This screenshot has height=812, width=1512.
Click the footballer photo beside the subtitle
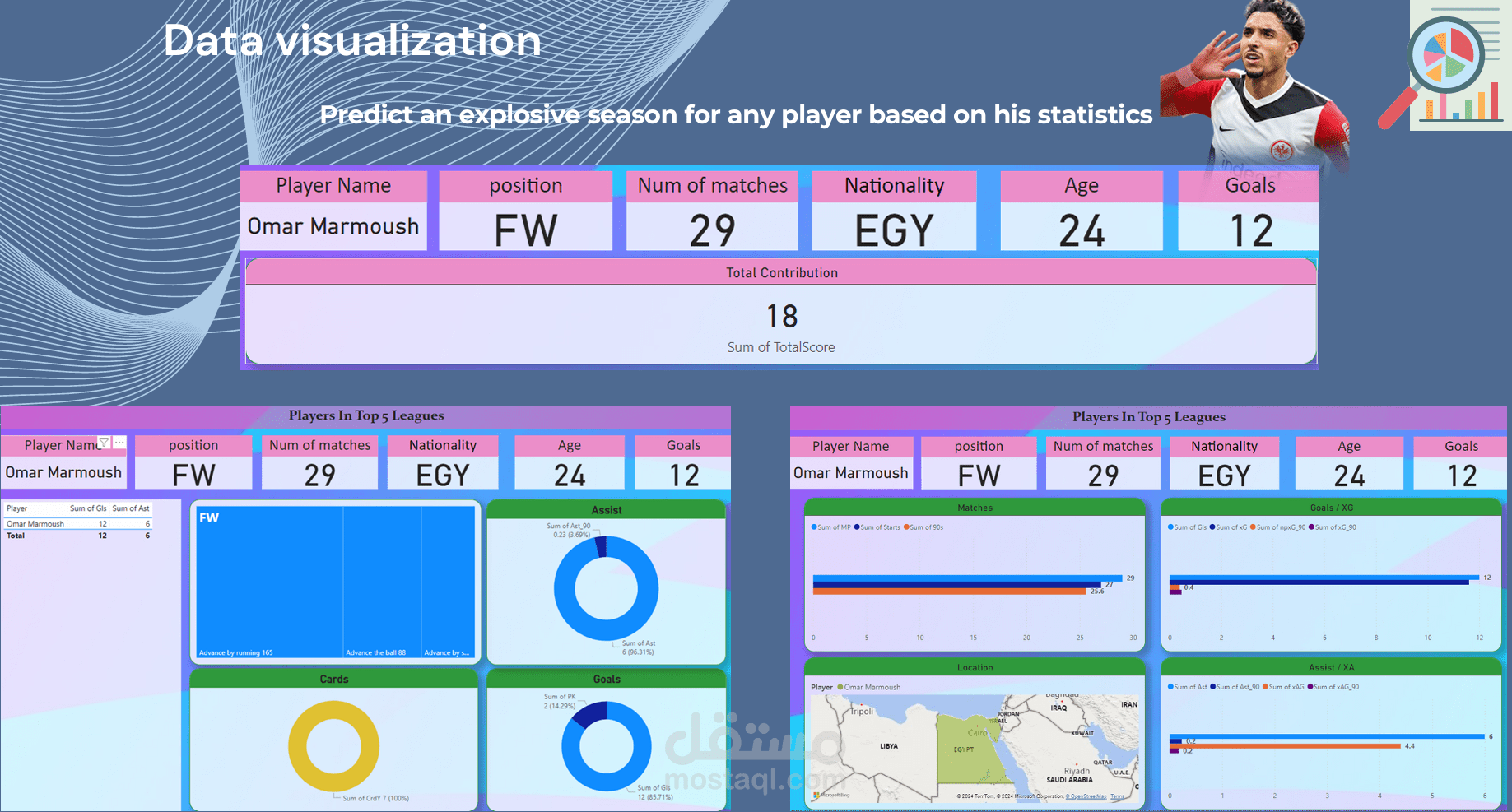click(1255, 86)
